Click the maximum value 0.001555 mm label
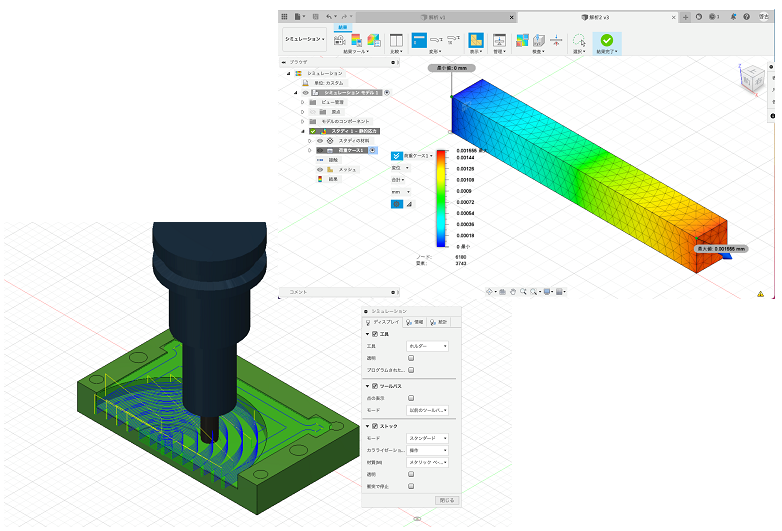Screen dimensions: 782x531 point(721,249)
